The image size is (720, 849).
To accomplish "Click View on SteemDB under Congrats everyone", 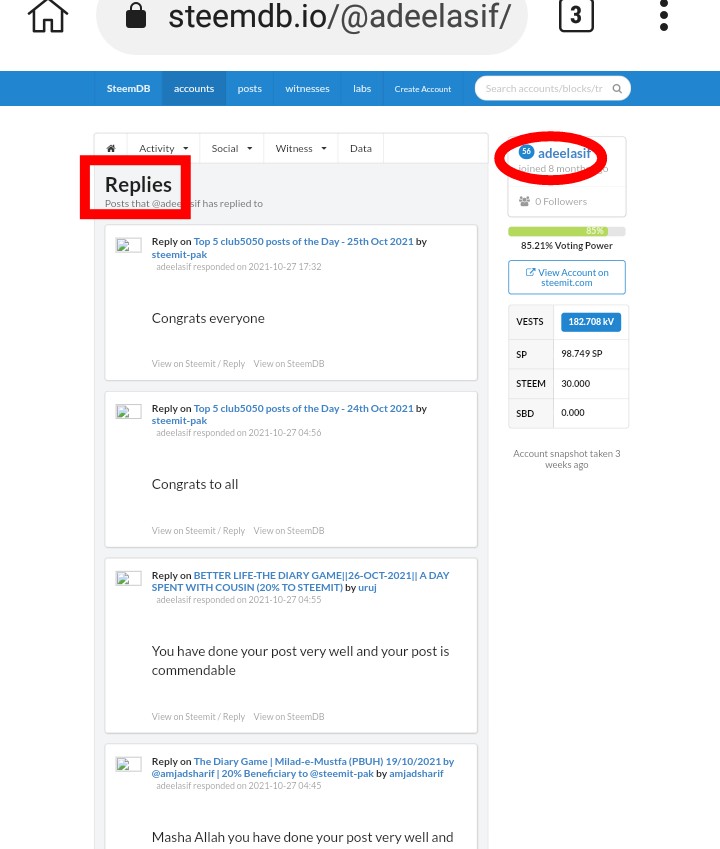I will [x=289, y=363].
